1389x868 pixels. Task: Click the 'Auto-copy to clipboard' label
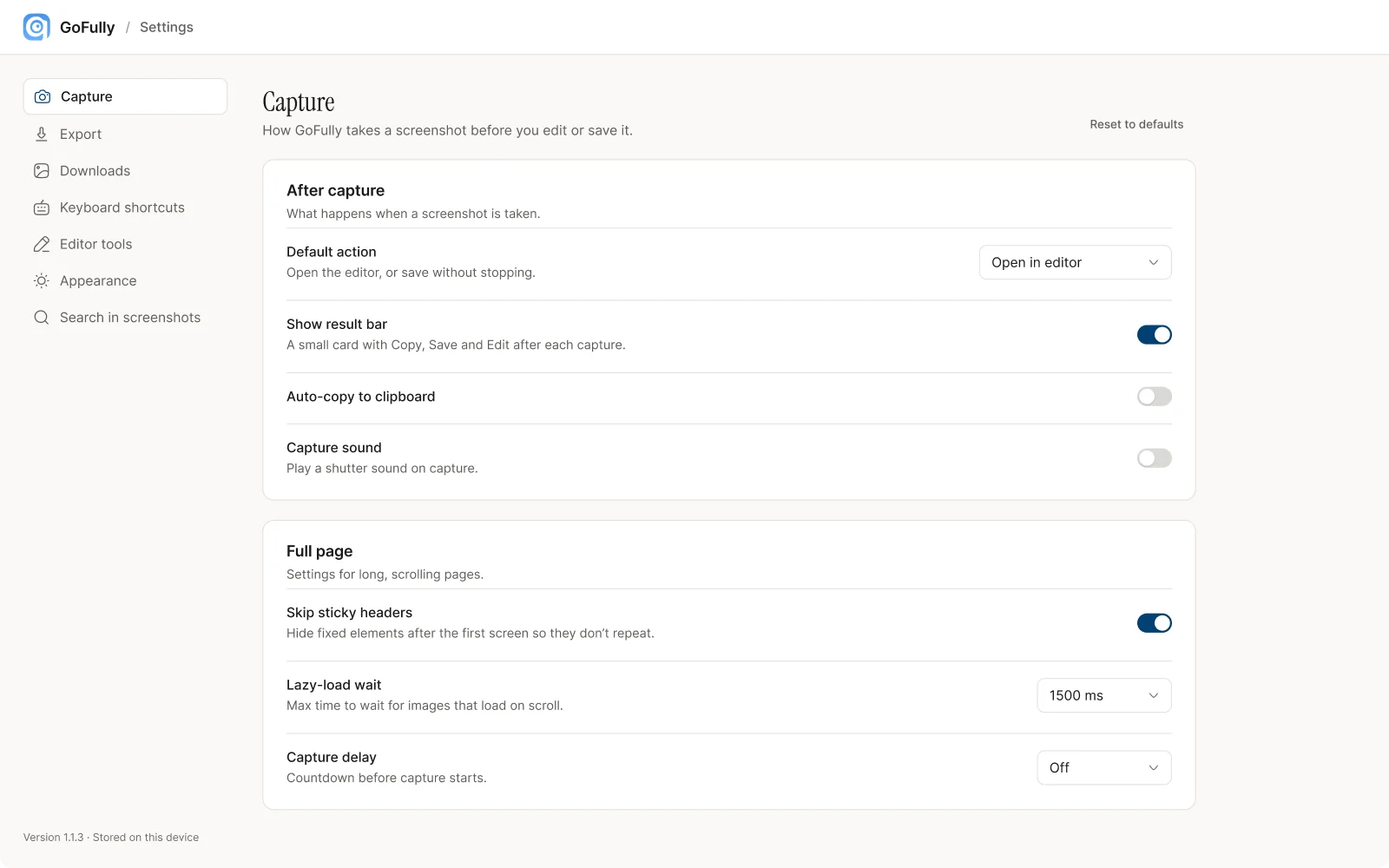point(361,397)
